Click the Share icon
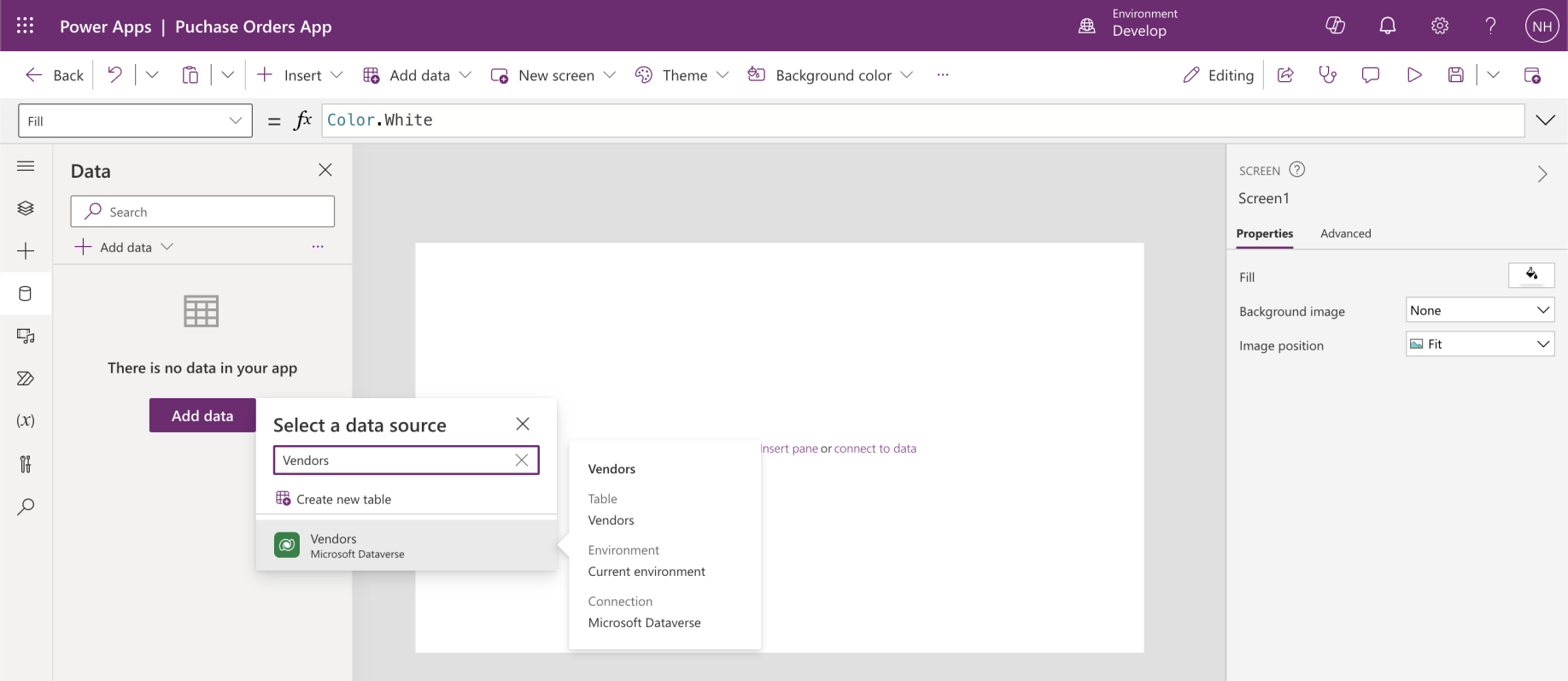The height and width of the screenshot is (681, 1568). pos(1285,75)
